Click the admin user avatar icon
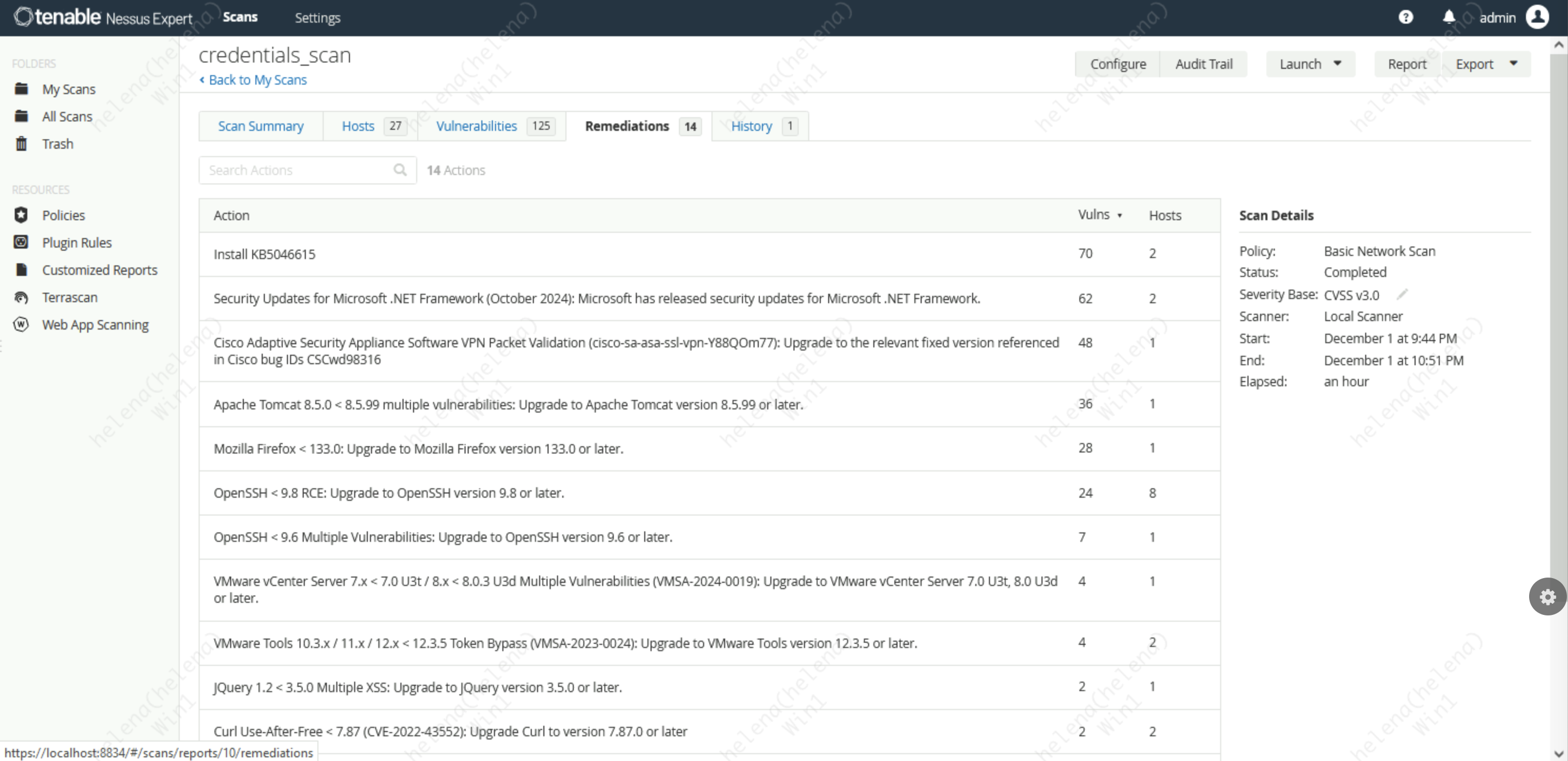Viewport: 1568px width, 761px height. [1536, 17]
